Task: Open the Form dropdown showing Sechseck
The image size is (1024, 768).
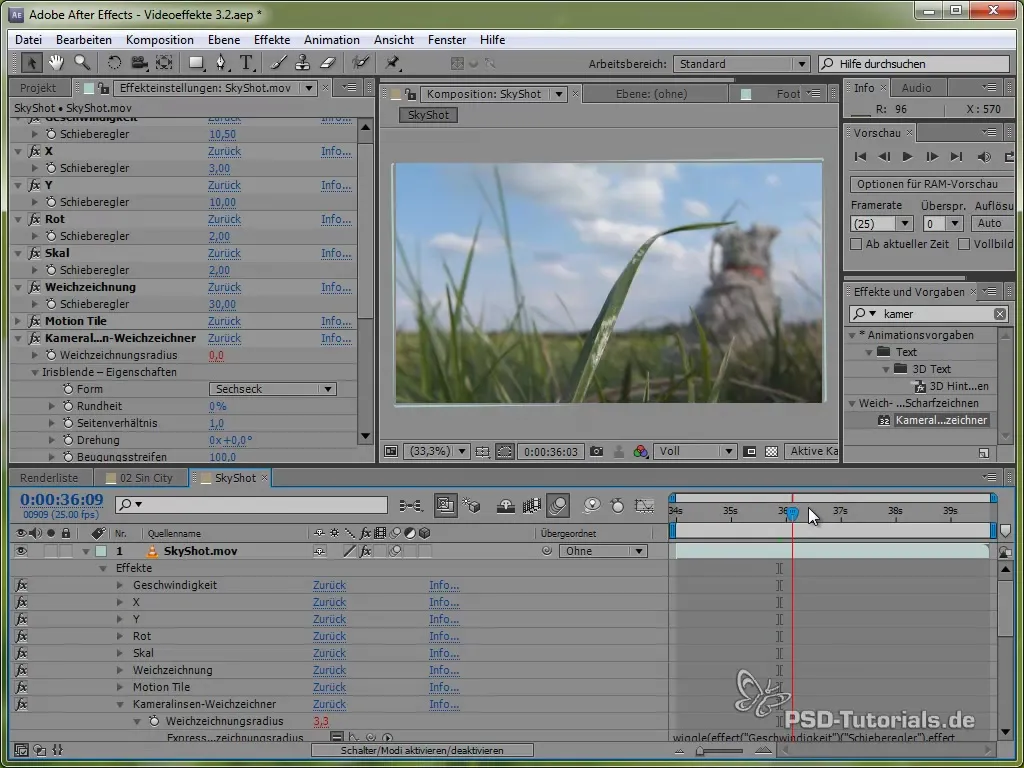Action: point(272,389)
